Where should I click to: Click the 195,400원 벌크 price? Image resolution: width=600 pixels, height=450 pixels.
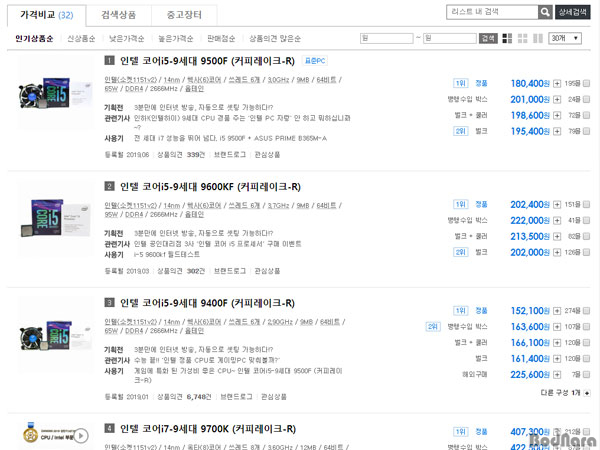530,131
